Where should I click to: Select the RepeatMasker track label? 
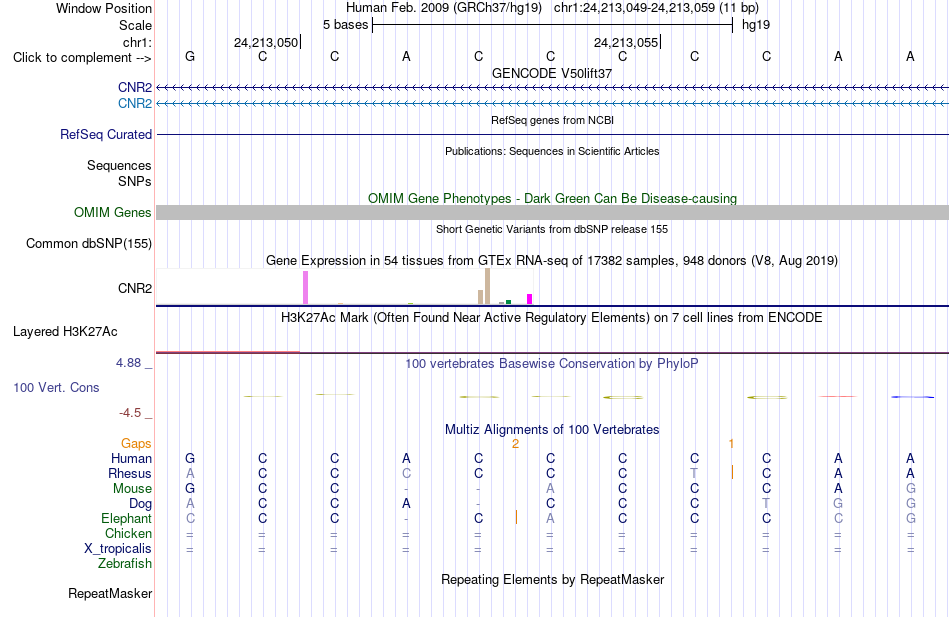[110, 593]
